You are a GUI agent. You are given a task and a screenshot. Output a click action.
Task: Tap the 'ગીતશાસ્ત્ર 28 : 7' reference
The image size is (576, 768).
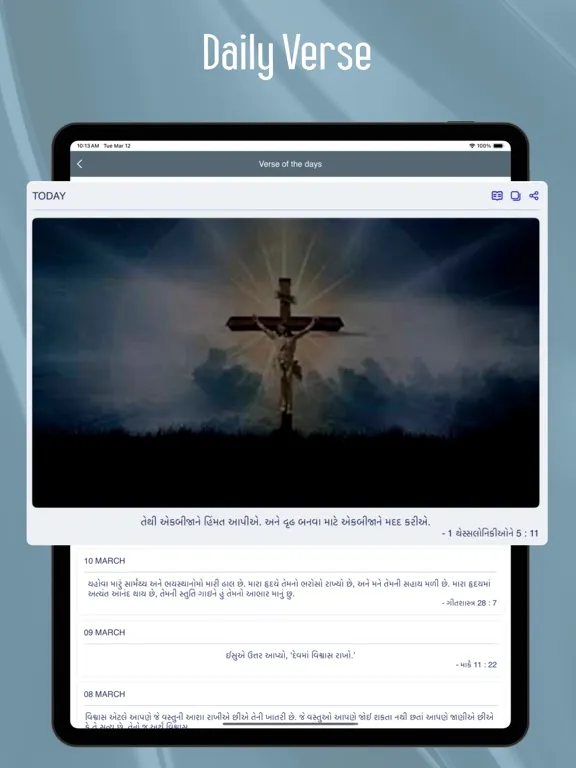tap(469, 603)
